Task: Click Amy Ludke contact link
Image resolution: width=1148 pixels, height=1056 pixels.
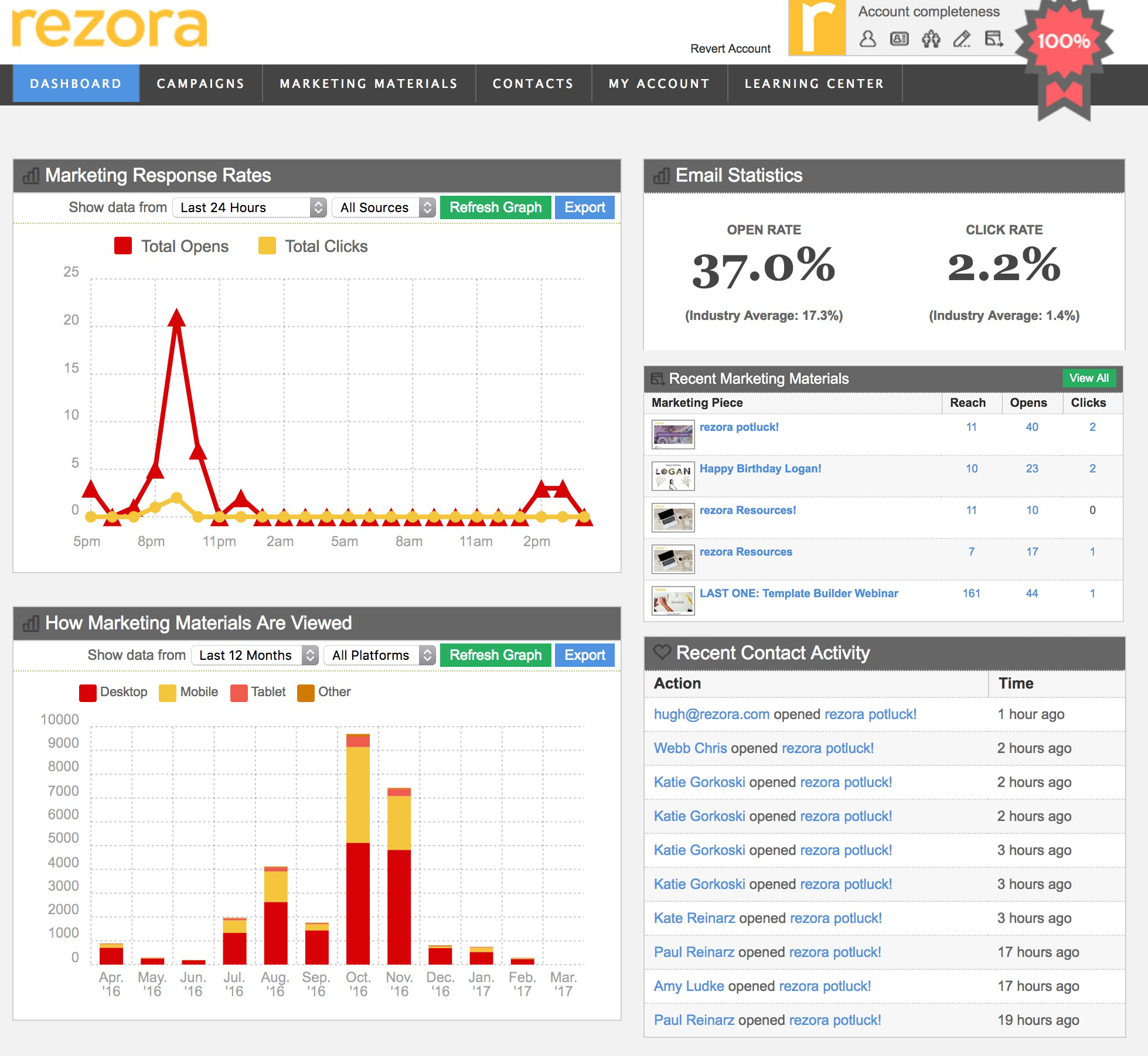Action: pyautogui.click(x=689, y=986)
